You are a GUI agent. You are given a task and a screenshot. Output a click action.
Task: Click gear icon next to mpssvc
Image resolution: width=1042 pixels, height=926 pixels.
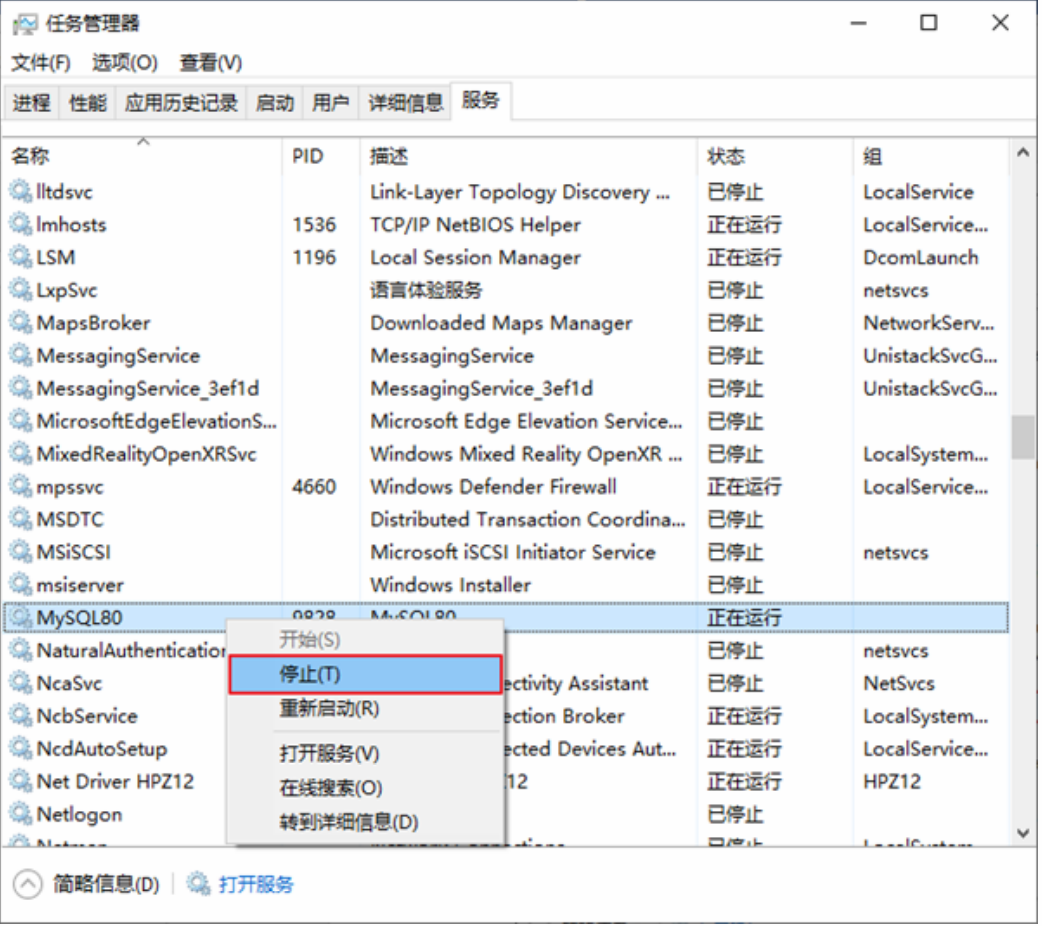pos(21,487)
